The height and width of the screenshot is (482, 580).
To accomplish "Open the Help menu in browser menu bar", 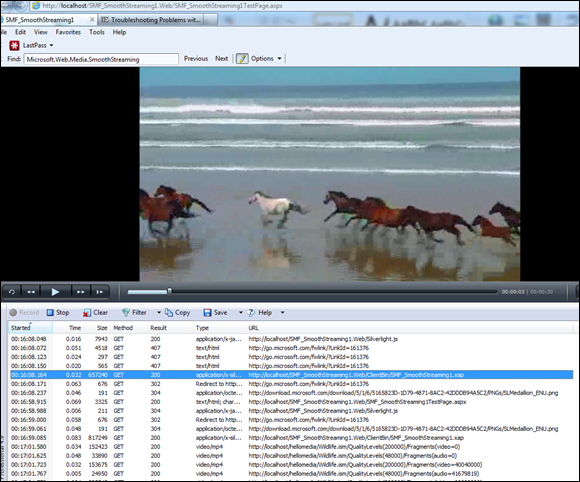I will (x=119, y=32).
